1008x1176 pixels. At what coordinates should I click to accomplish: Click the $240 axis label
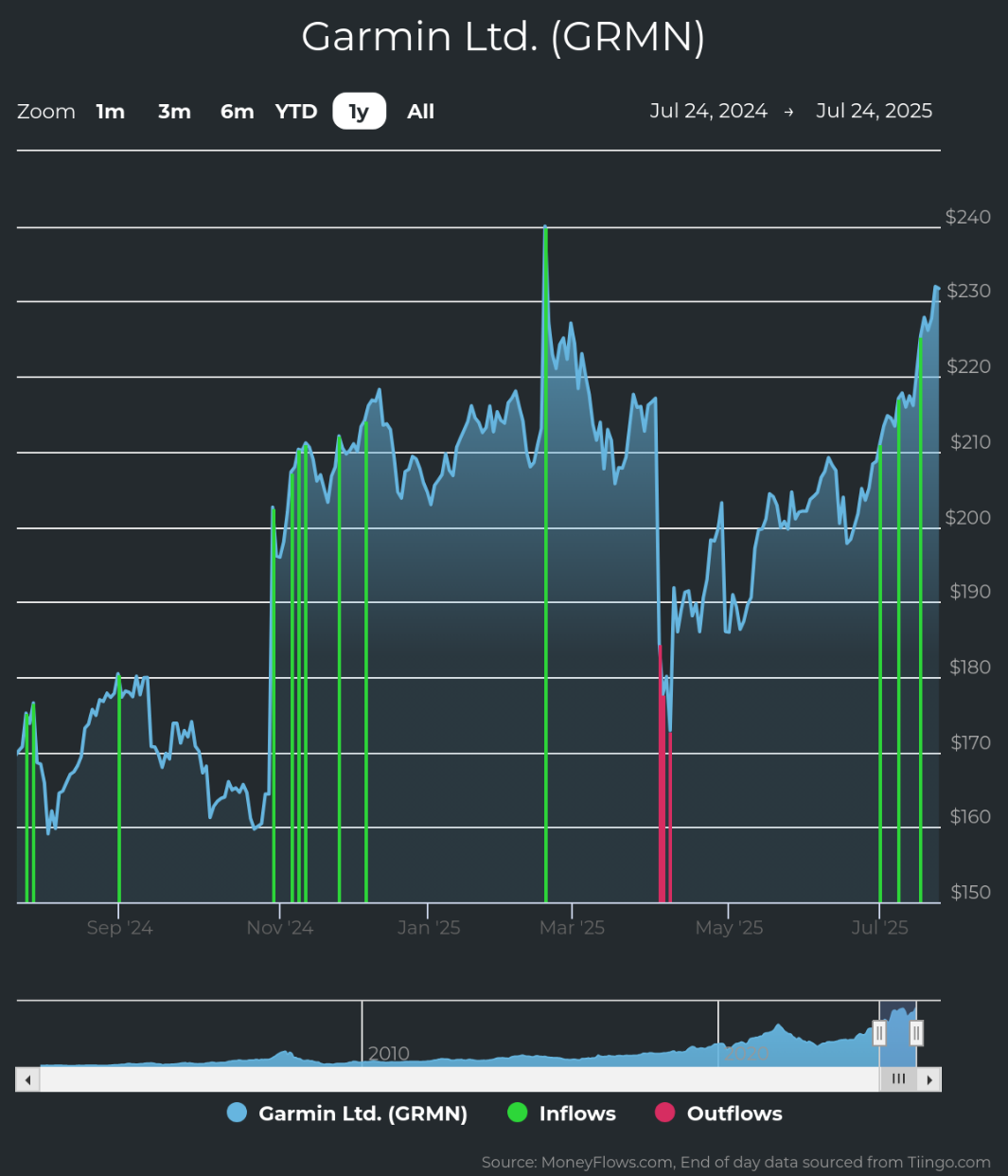[968, 217]
